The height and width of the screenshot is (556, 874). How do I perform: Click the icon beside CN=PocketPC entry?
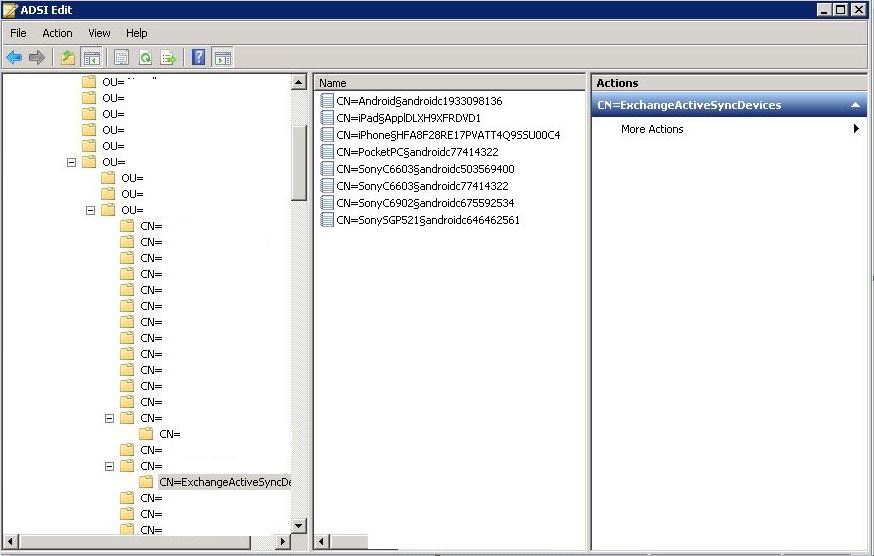click(x=327, y=152)
